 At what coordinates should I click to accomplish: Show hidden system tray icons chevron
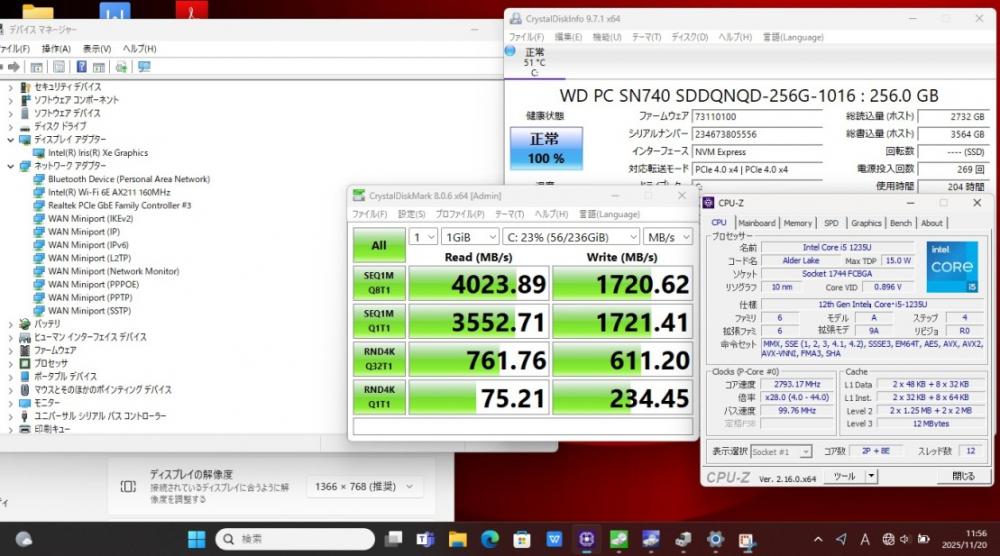point(818,539)
